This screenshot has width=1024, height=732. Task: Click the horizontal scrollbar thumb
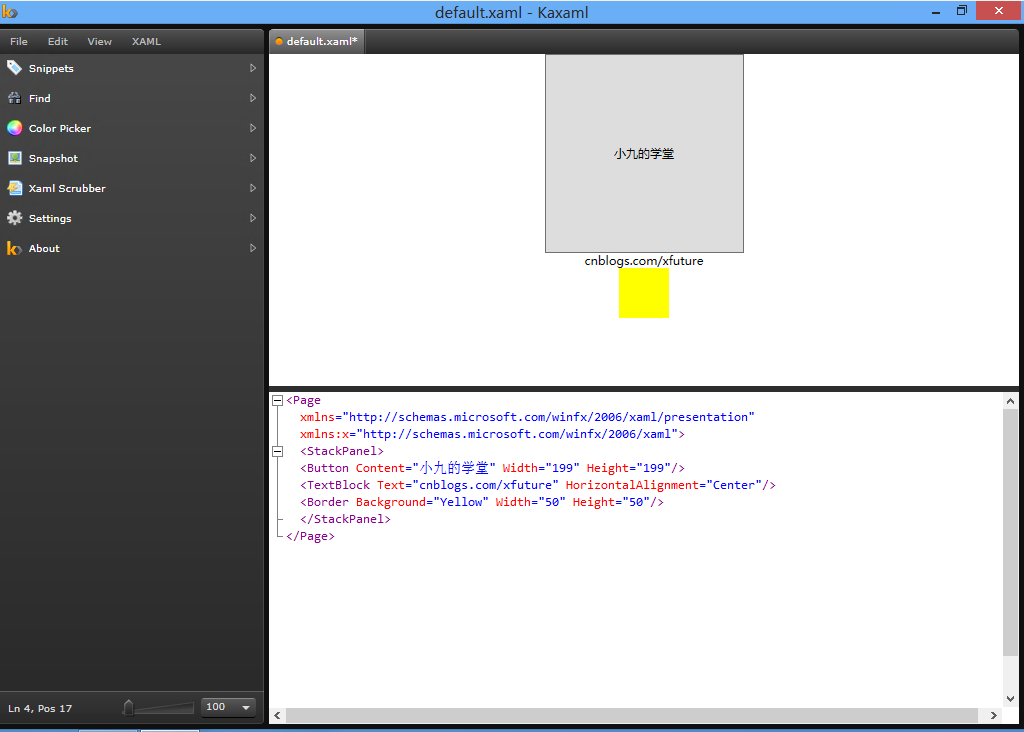pyautogui.click(x=632, y=716)
